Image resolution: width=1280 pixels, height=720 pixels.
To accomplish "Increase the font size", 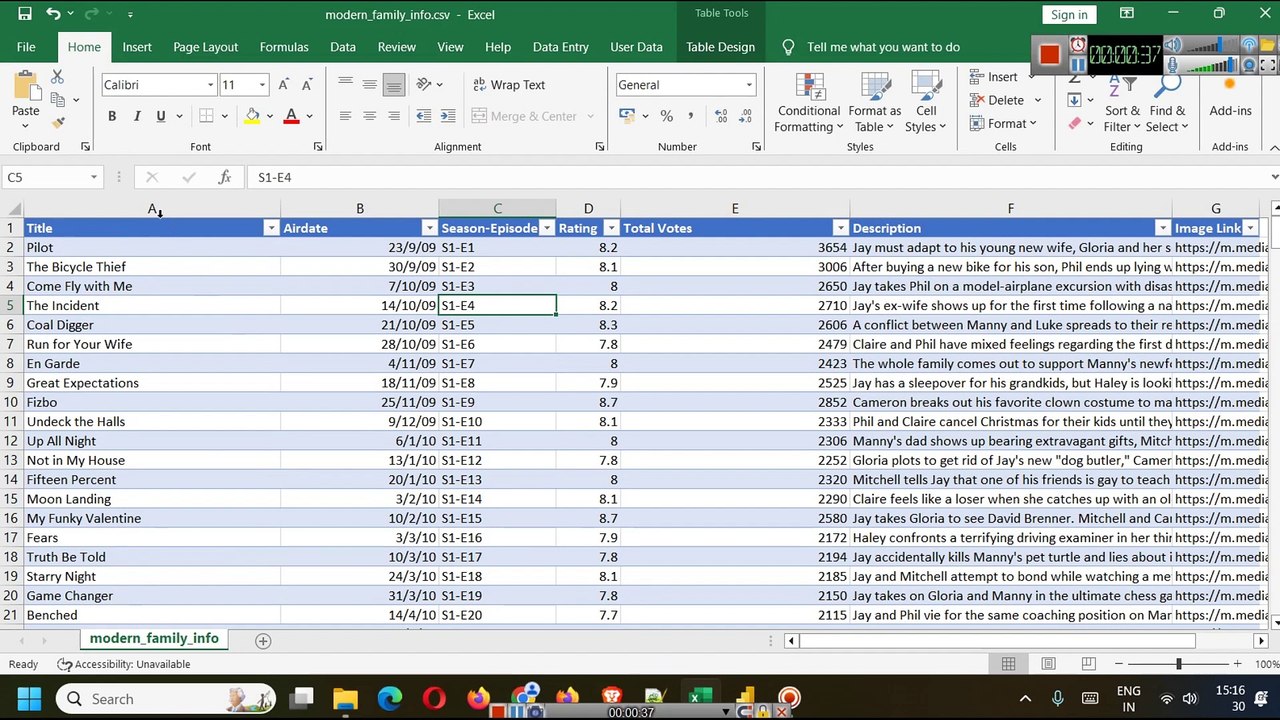I will click(x=284, y=85).
